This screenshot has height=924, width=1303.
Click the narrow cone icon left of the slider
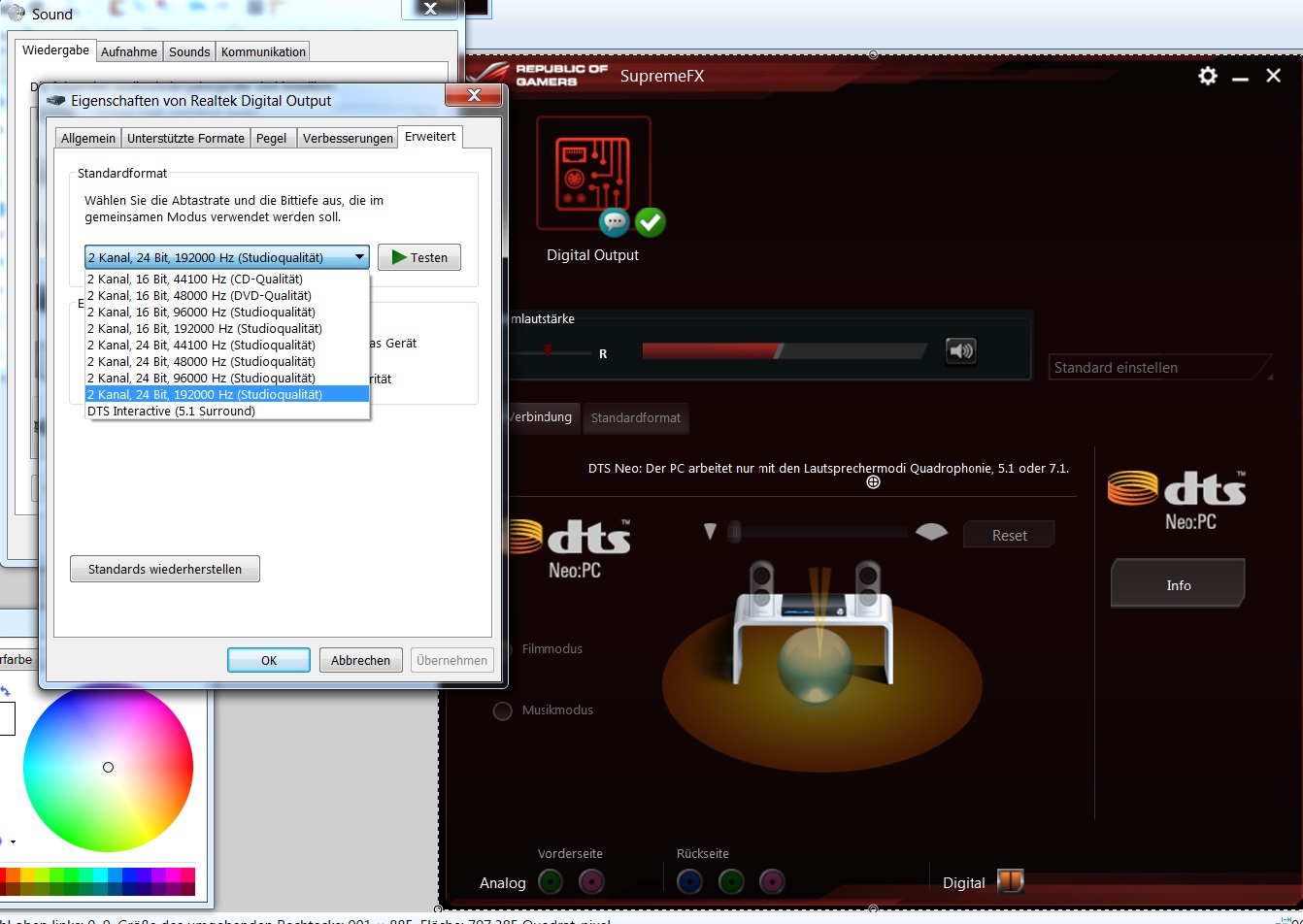[710, 531]
